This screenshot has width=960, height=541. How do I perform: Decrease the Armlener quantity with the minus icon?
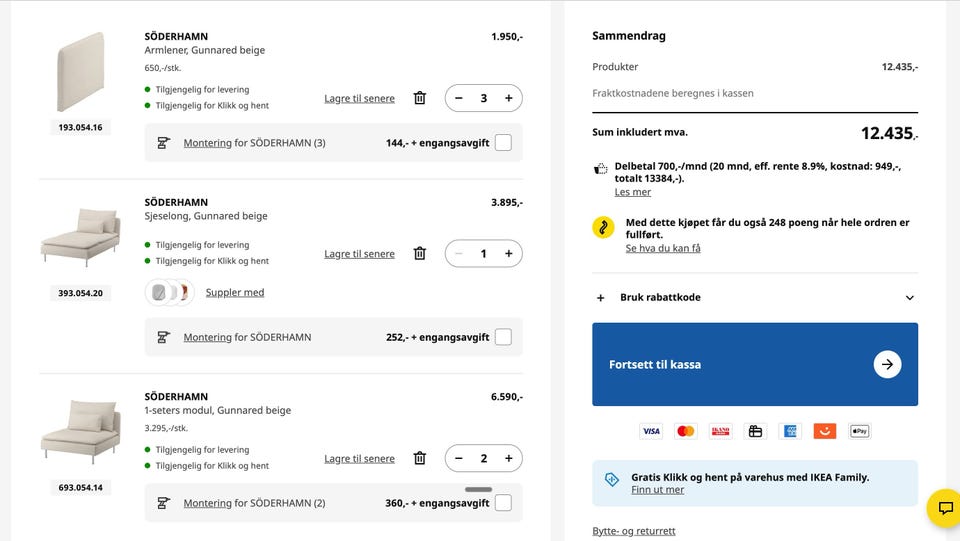(x=459, y=98)
